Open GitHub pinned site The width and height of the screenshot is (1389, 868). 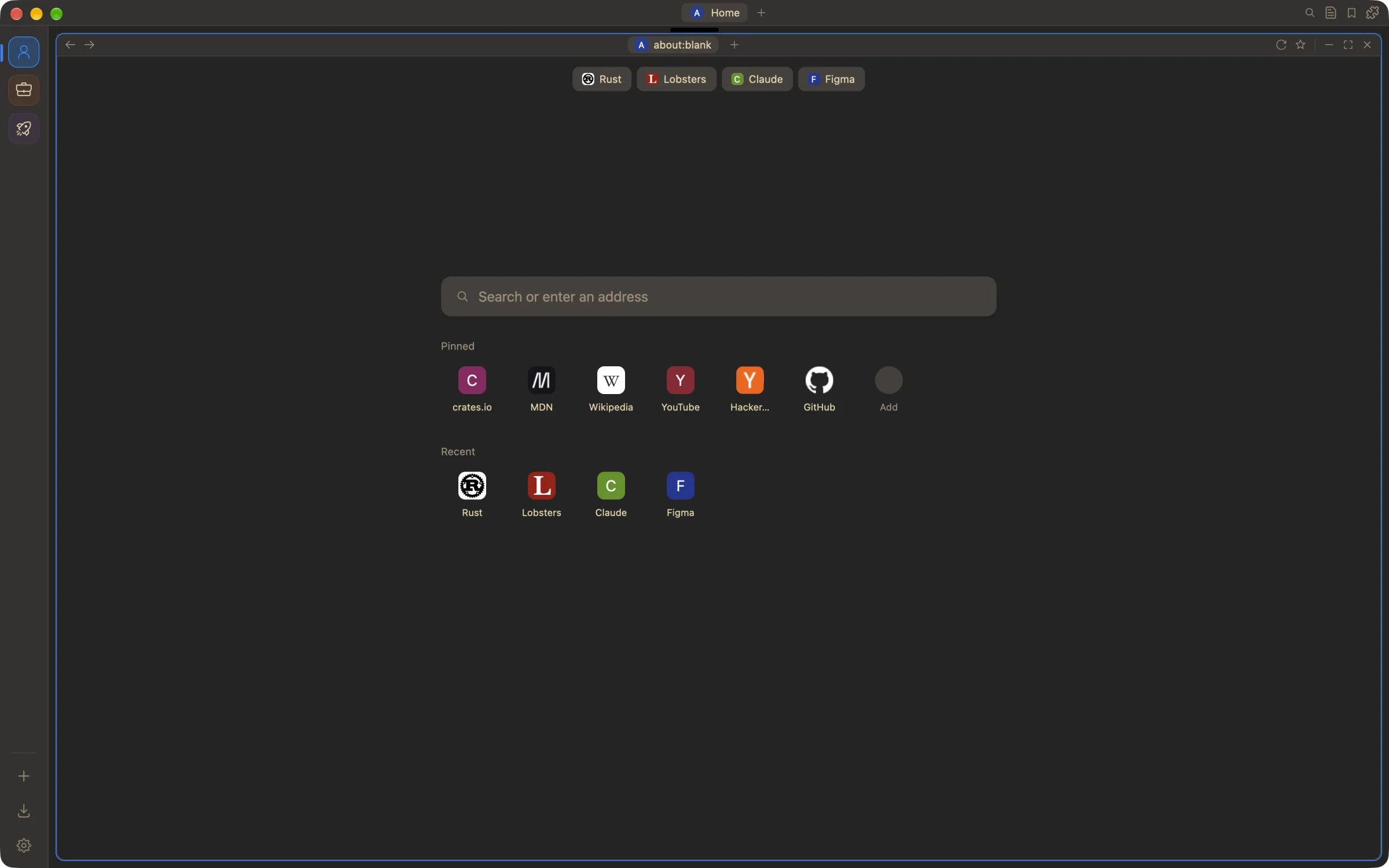(x=819, y=389)
